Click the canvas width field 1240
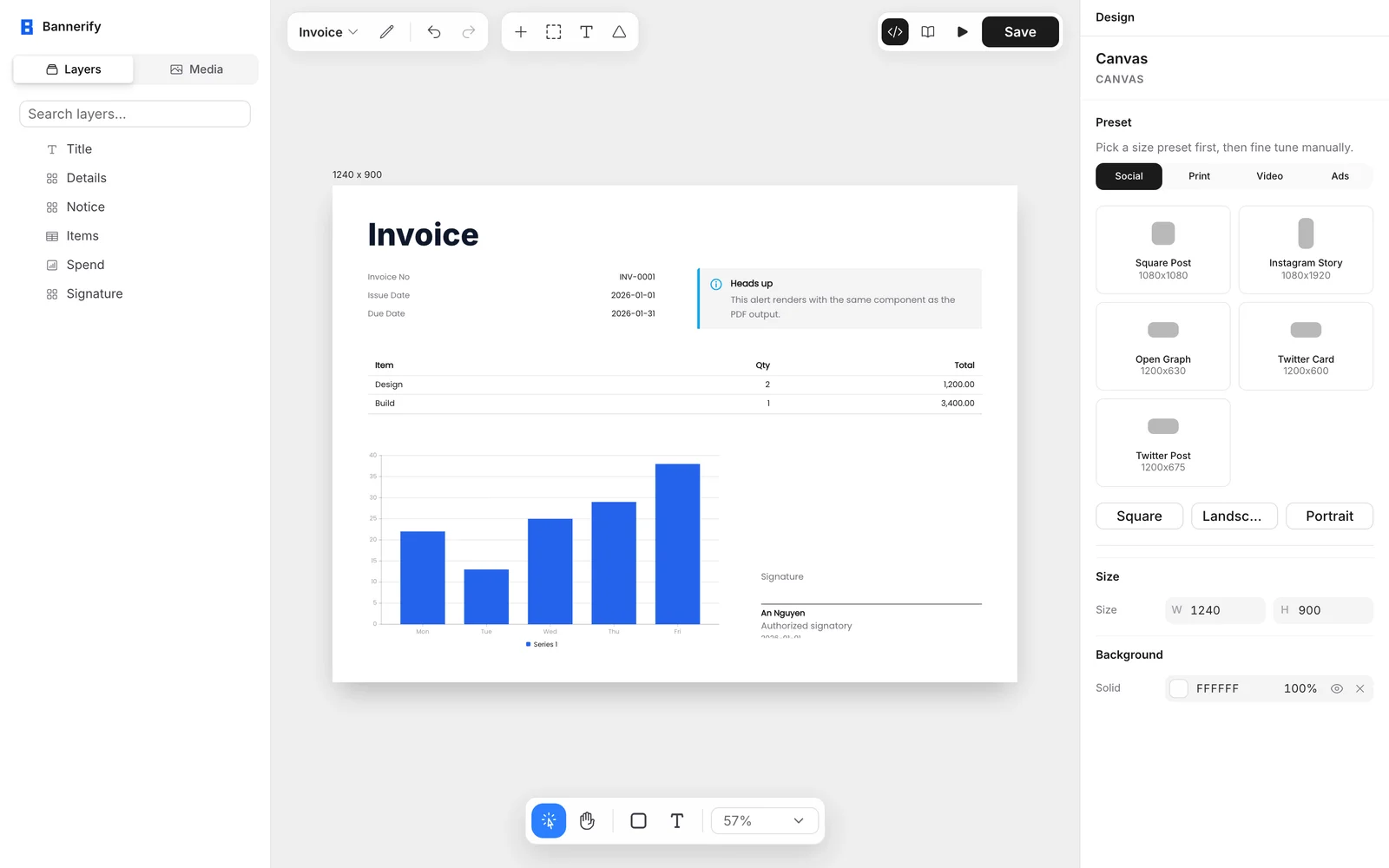The image size is (1389, 868). (x=1215, y=610)
